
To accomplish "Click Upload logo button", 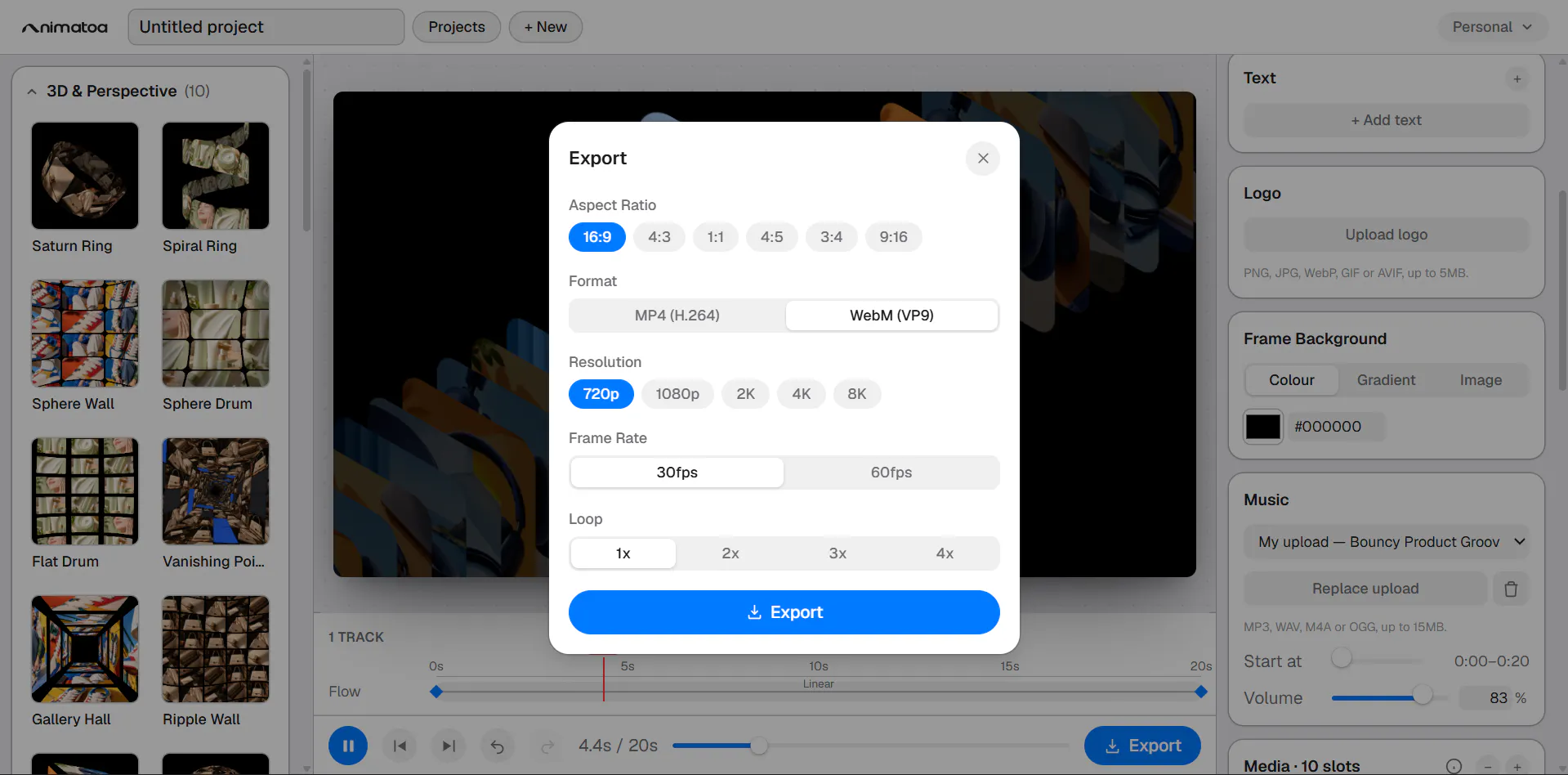I will (x=1387, y=235).
